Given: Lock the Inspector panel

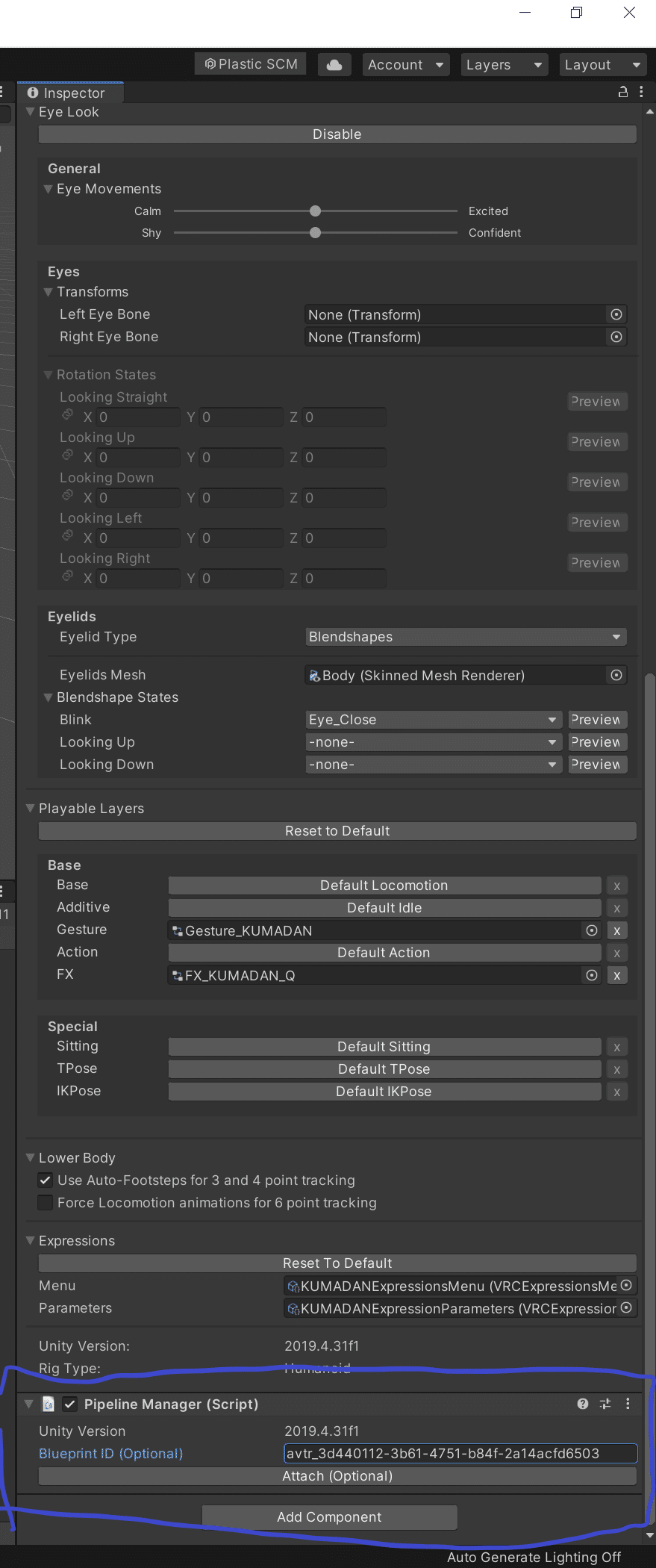Looking at the screenshot, I should tap(623, 92).
